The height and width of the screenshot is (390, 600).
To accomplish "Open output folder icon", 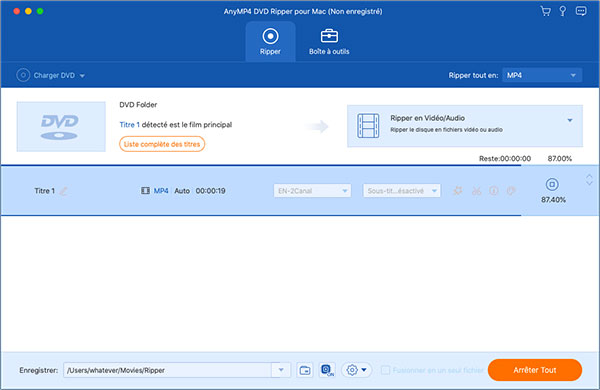I will coord(305,370).
